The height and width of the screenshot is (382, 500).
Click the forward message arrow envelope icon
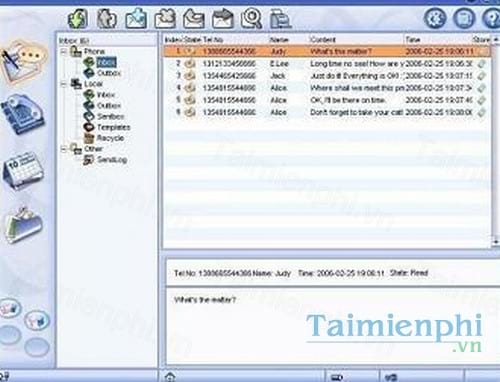(x=223, y=18)
